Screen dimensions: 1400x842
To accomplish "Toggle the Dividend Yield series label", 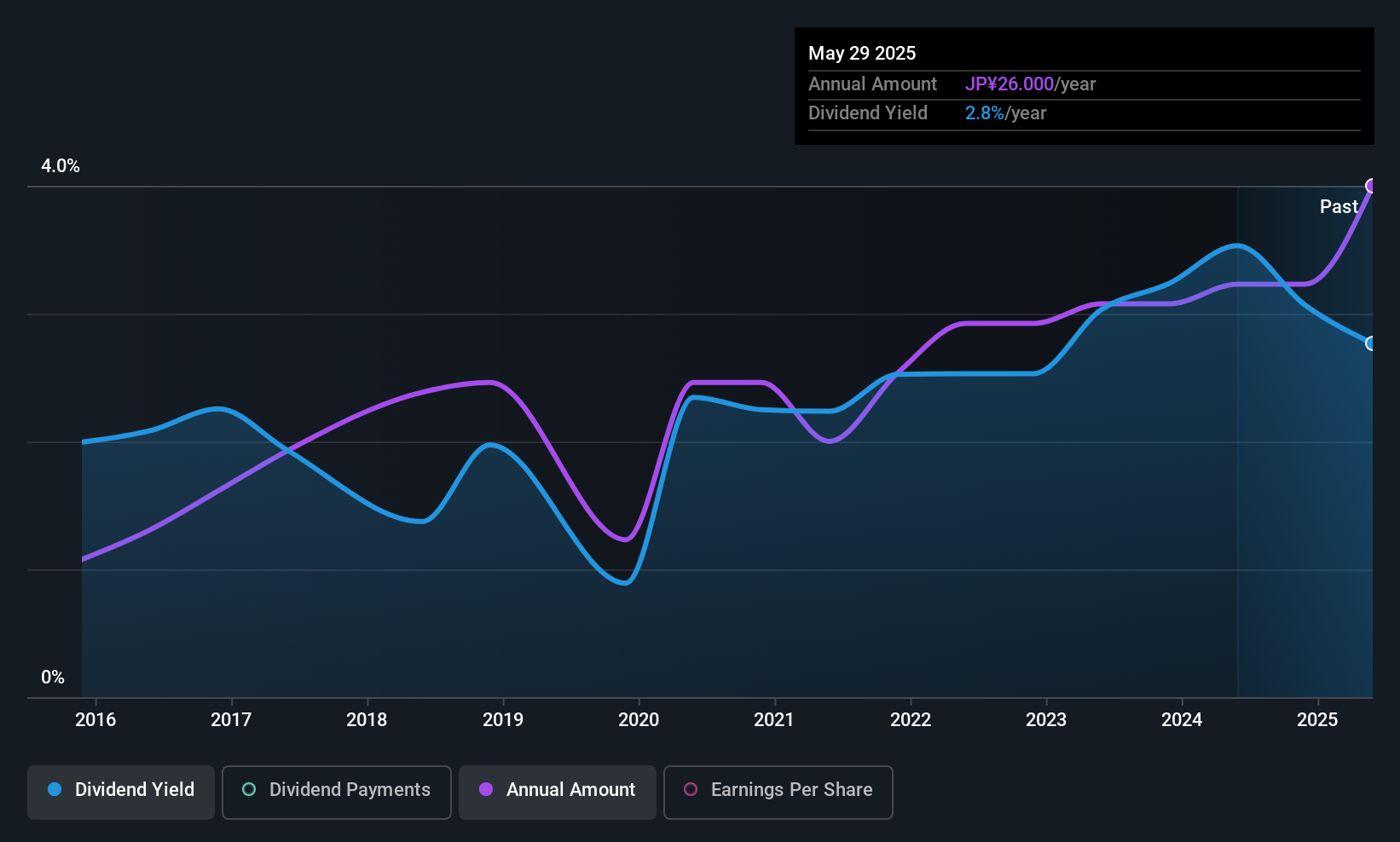I will [x=135, y=789].
